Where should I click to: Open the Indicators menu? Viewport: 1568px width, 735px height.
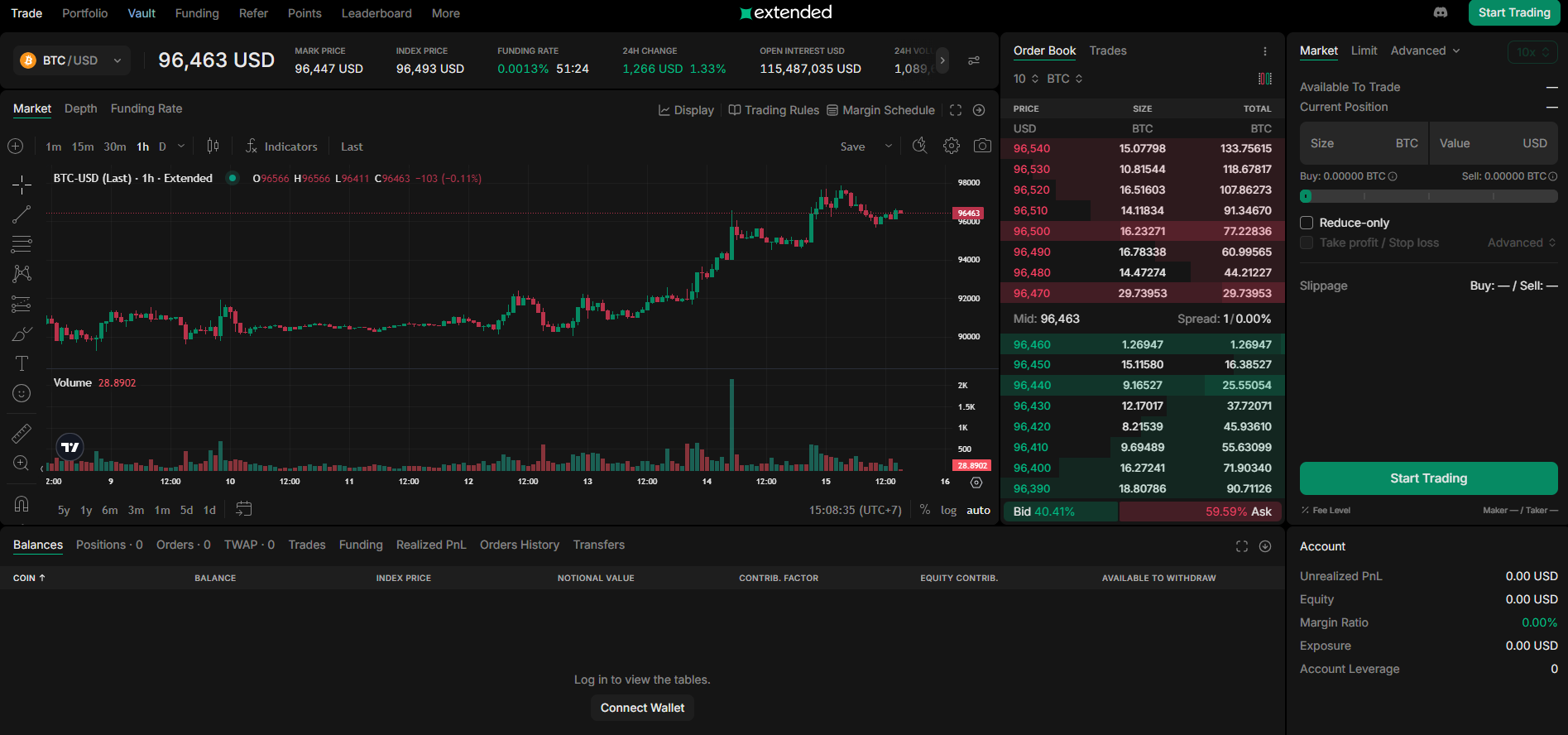pyautogui.click(x=281, y=147)
